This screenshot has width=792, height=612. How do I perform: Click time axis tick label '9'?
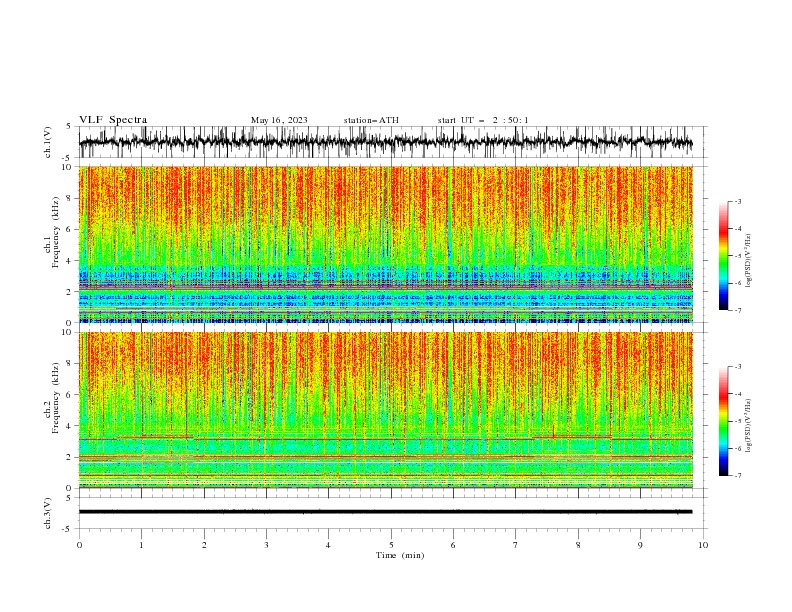coord(640,545)
